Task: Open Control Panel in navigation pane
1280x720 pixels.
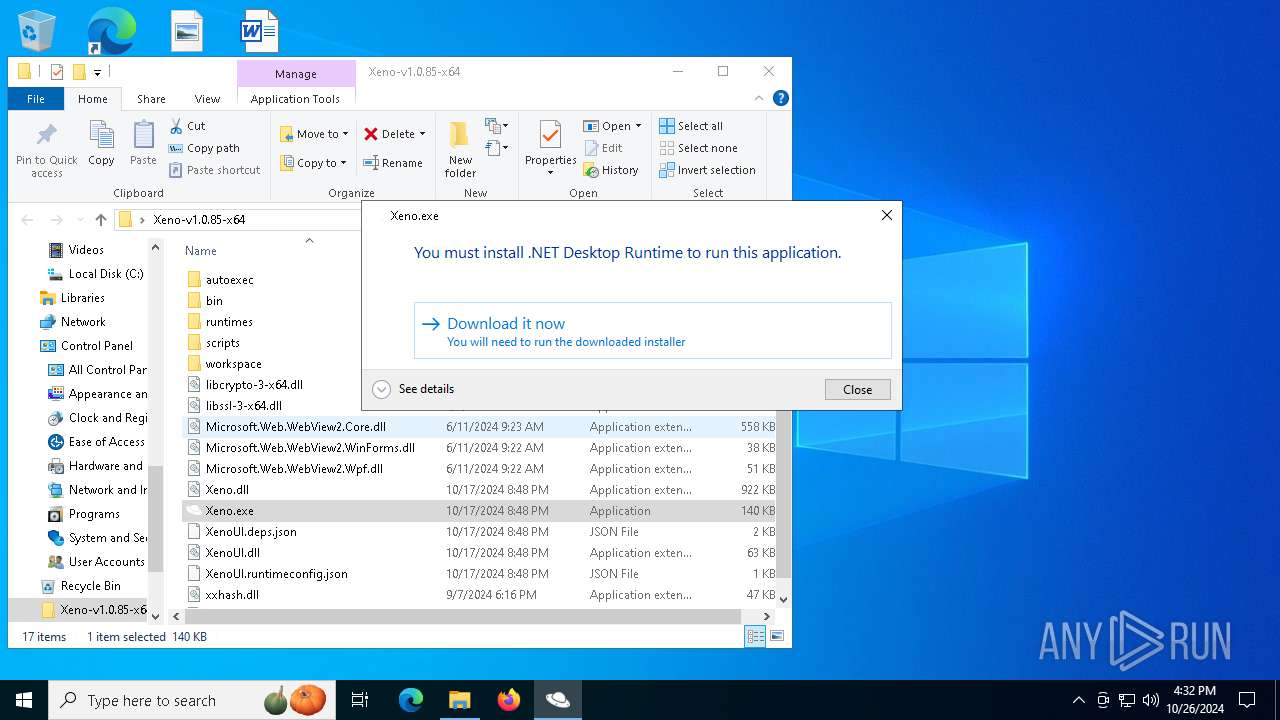Action: coord(96,346)
